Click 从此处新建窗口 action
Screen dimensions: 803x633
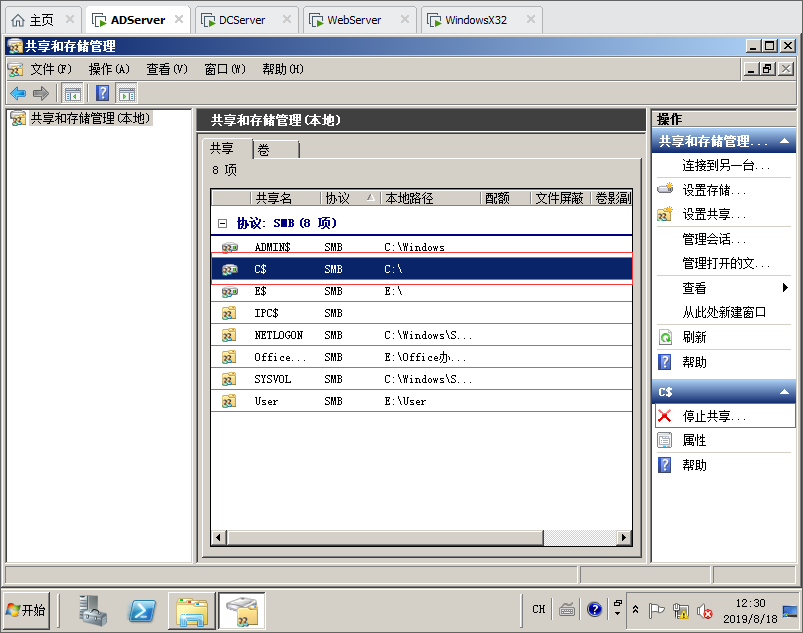tap(724, 312)
